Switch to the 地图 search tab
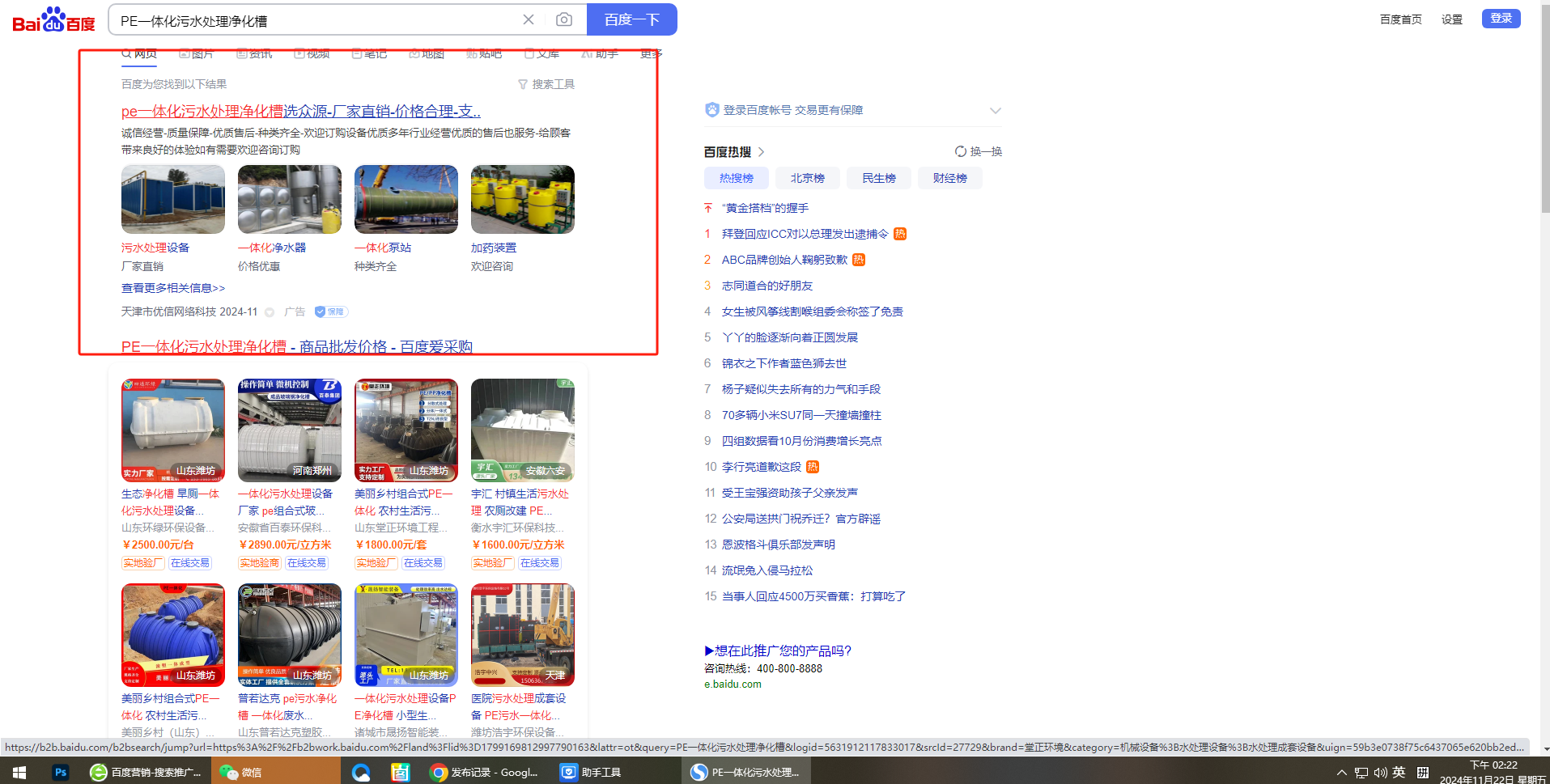This screenshot has height=784, width=1550. [x=427, y=54]
